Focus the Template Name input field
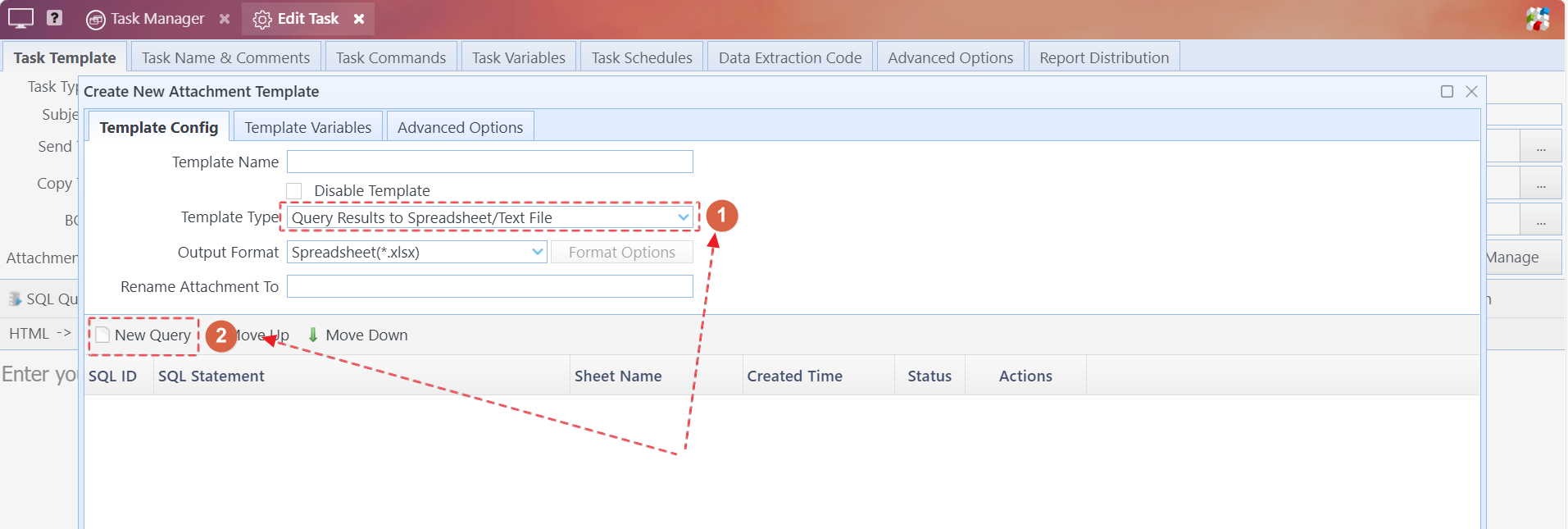 [x=489, y=162]
